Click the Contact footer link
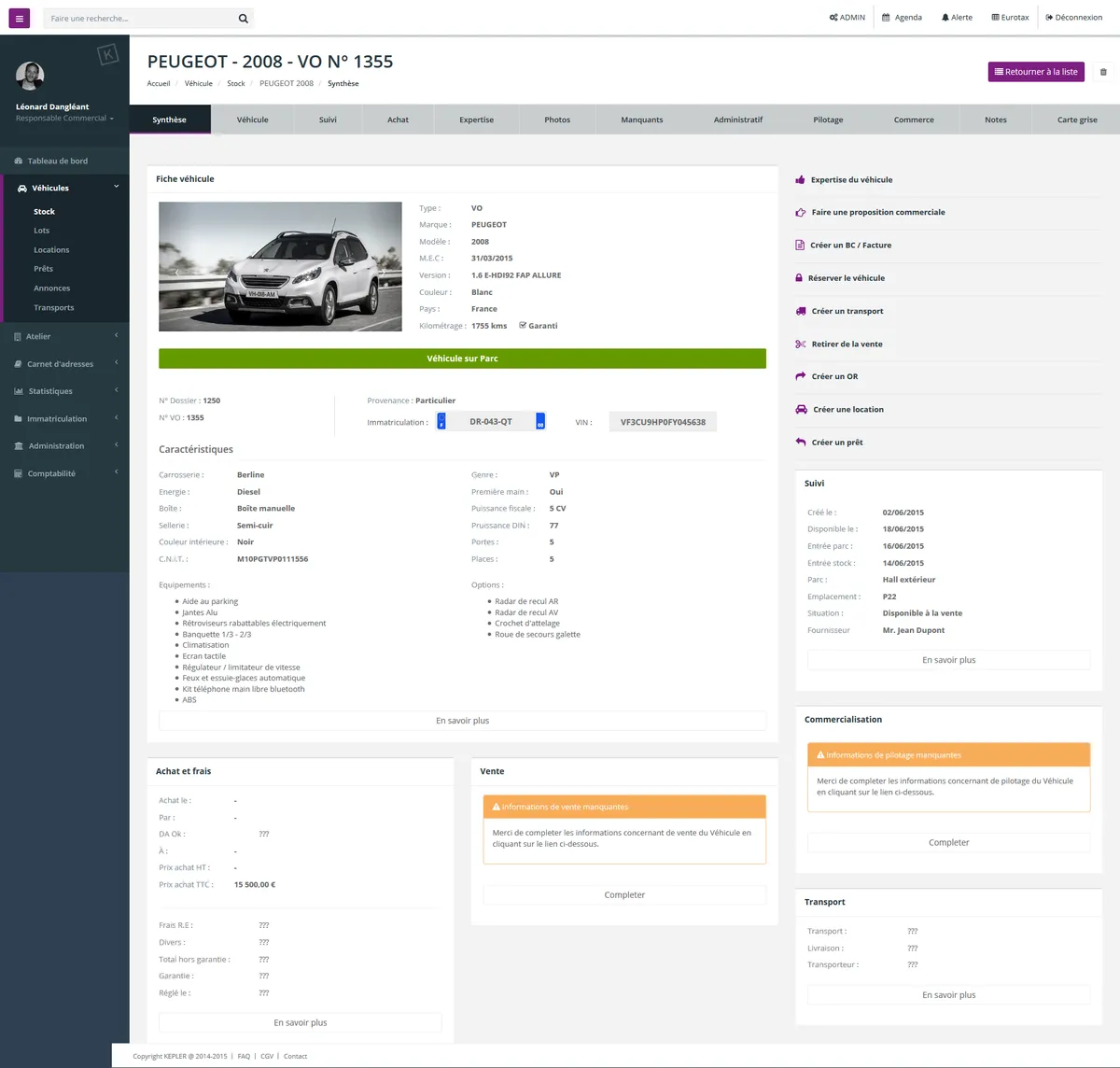Viewport: 1120px width, 1068px height. [x=295, y=1057]
